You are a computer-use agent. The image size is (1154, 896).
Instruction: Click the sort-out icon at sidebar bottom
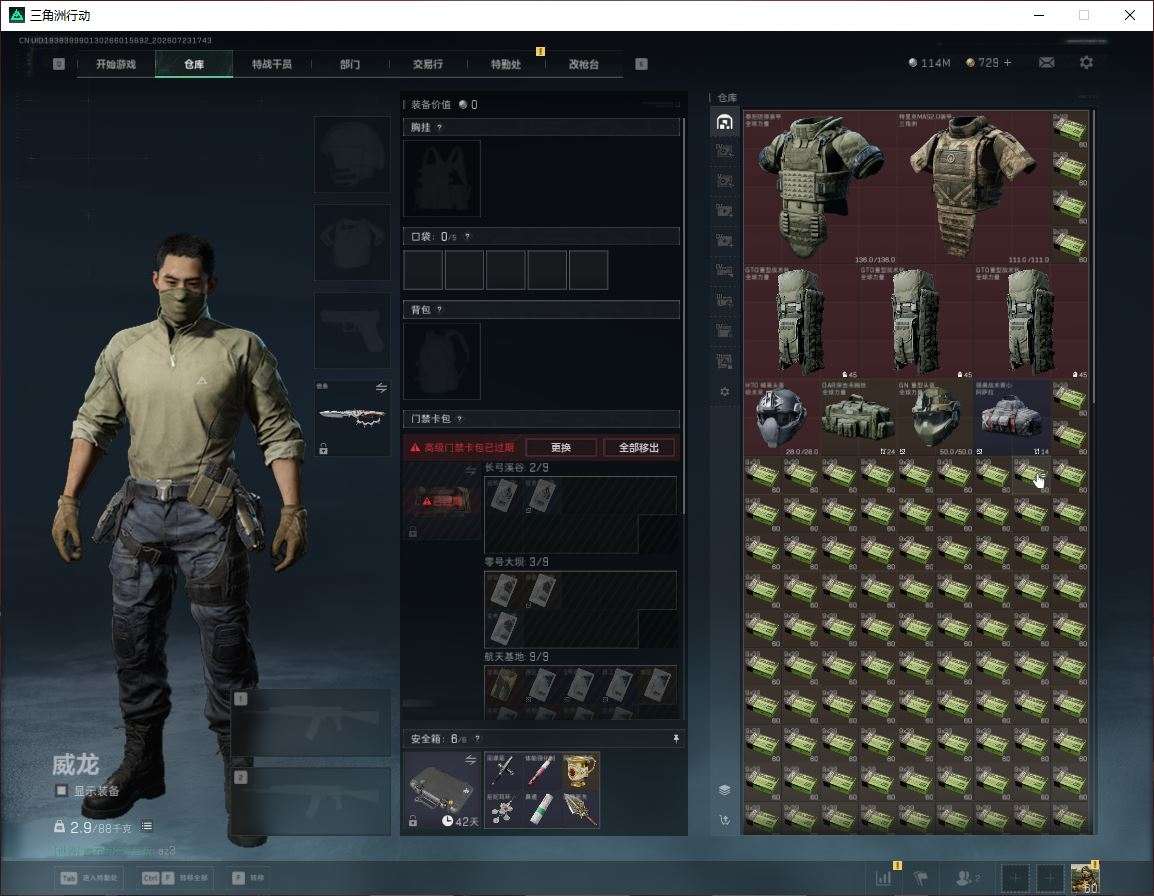click(x=724, y=820)
